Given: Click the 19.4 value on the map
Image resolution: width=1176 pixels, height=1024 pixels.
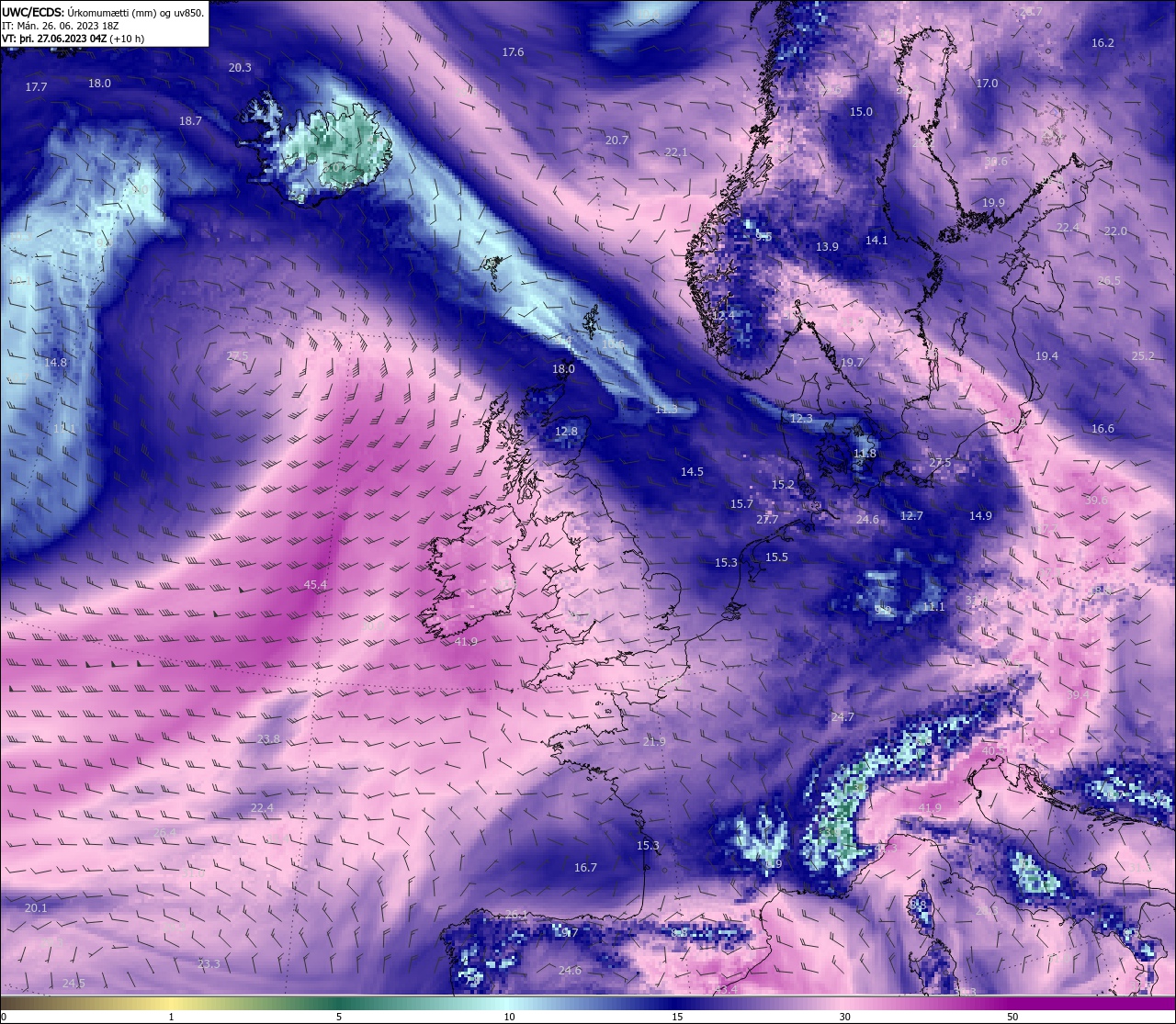Looking at the screenshot, I should [x=1046, y=356].
